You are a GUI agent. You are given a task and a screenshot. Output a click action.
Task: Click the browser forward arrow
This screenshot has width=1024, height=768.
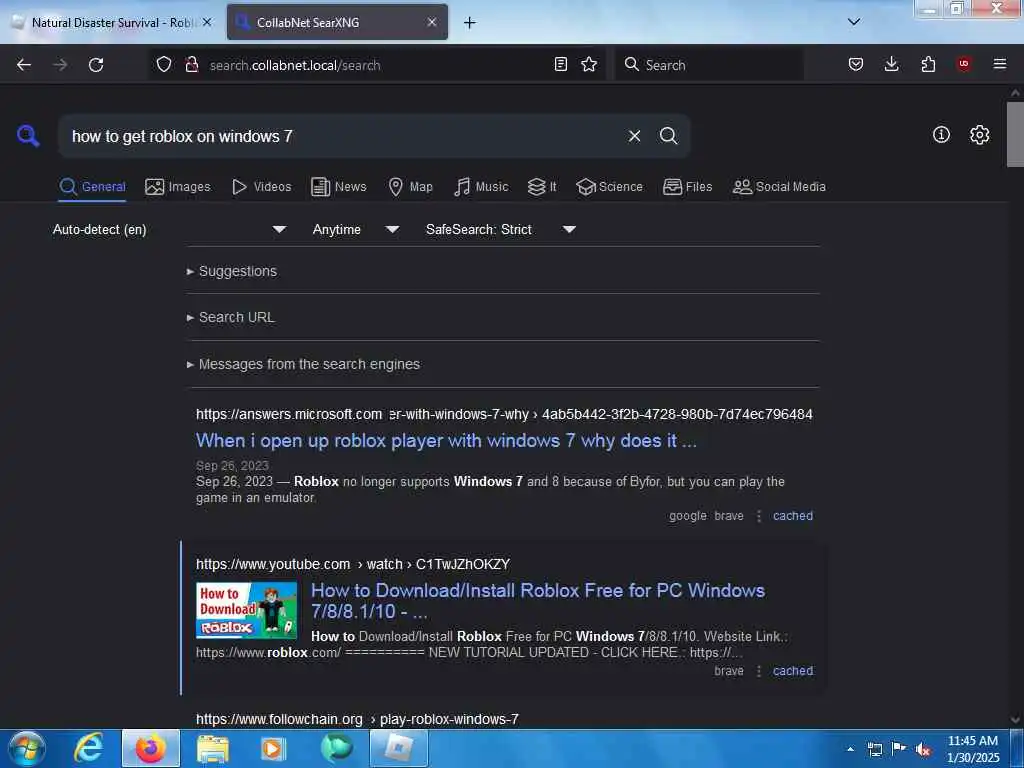[x=60, y=65]
